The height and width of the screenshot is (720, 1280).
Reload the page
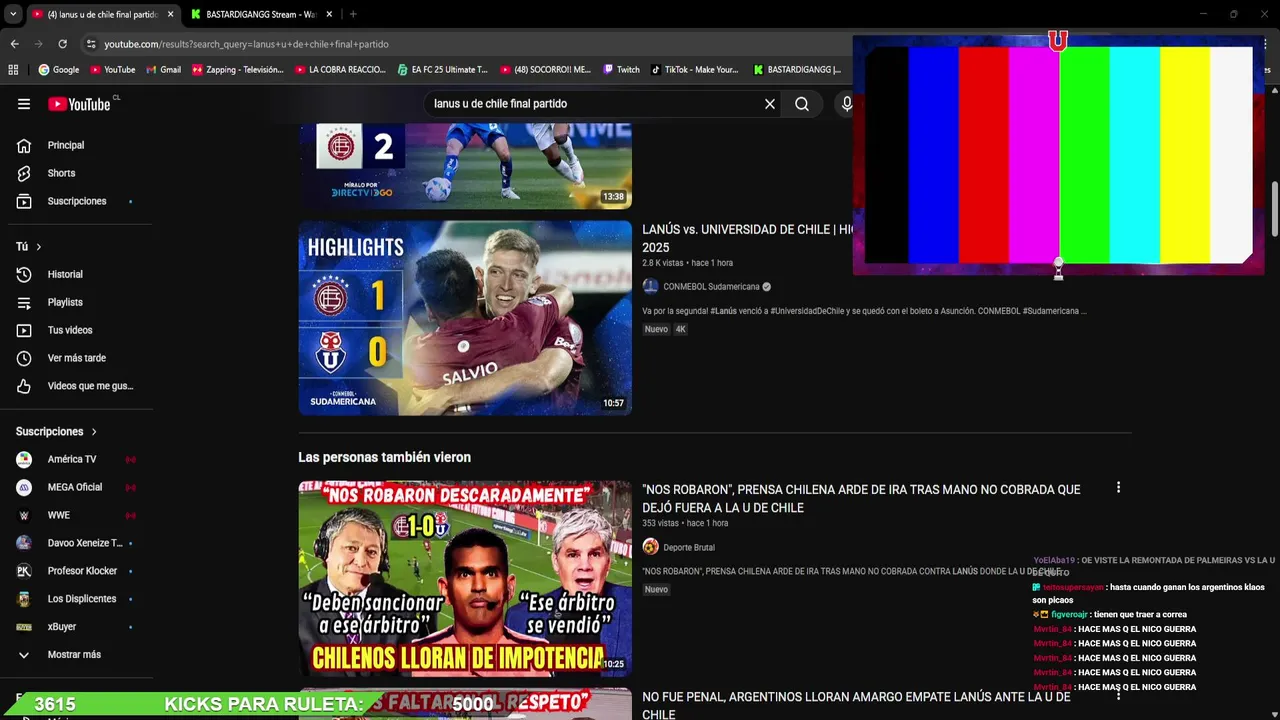62,44
